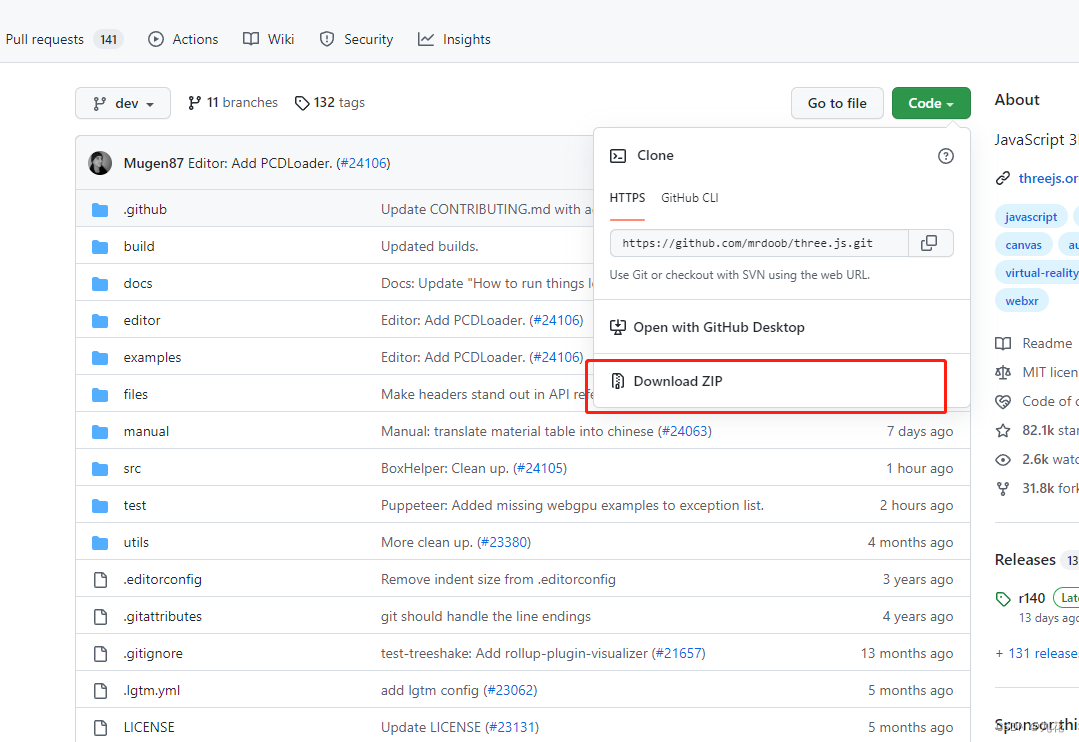This screenshot has width=1079, height=742.
Task: Open the manual folder
Action: click(x=146, y=432)
